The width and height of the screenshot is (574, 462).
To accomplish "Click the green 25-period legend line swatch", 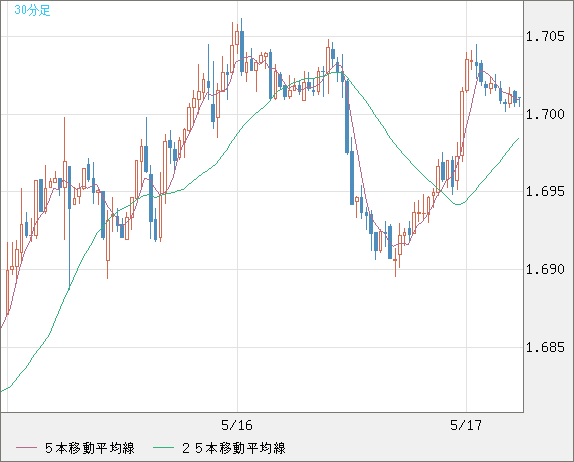I will click(x=163, y=448).
